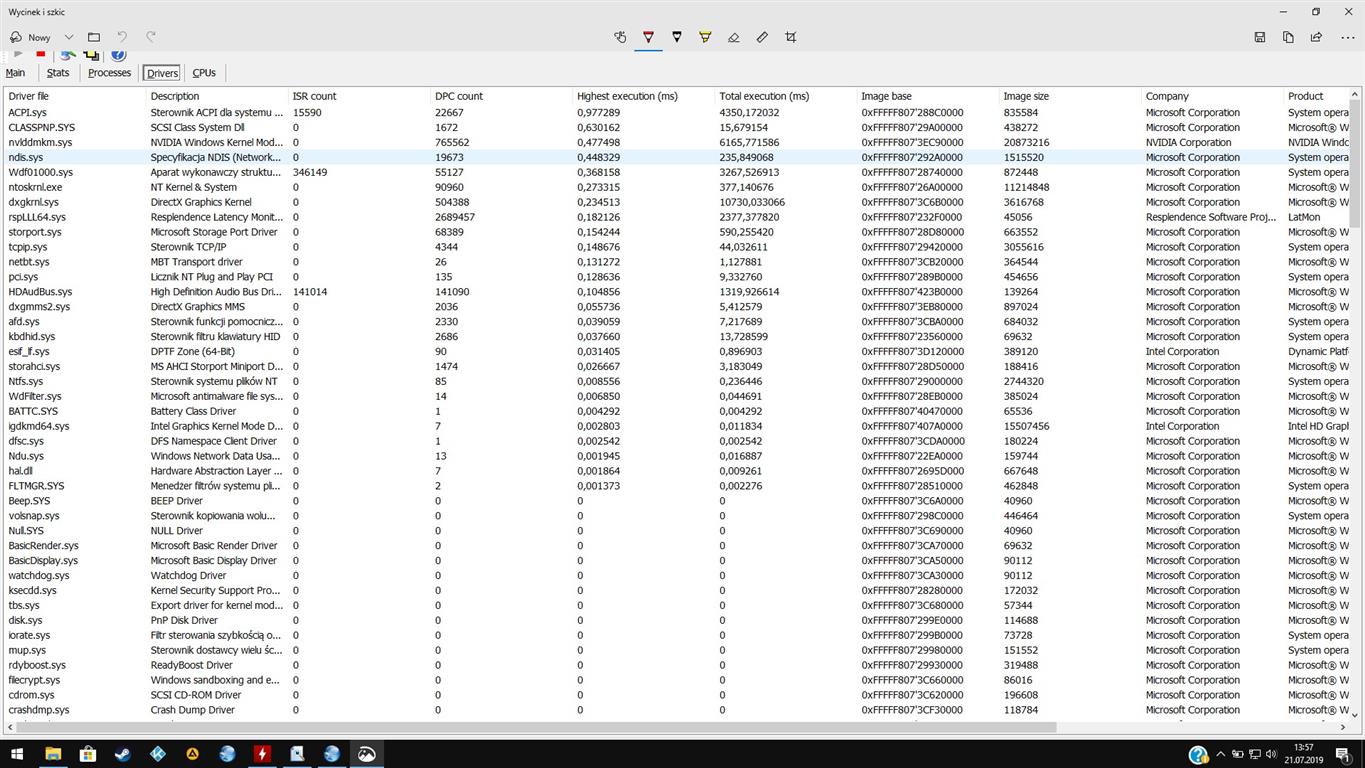This screenshot has width=1365, height=768.
Task: Redo the last annotation
Action: (150, 36)
